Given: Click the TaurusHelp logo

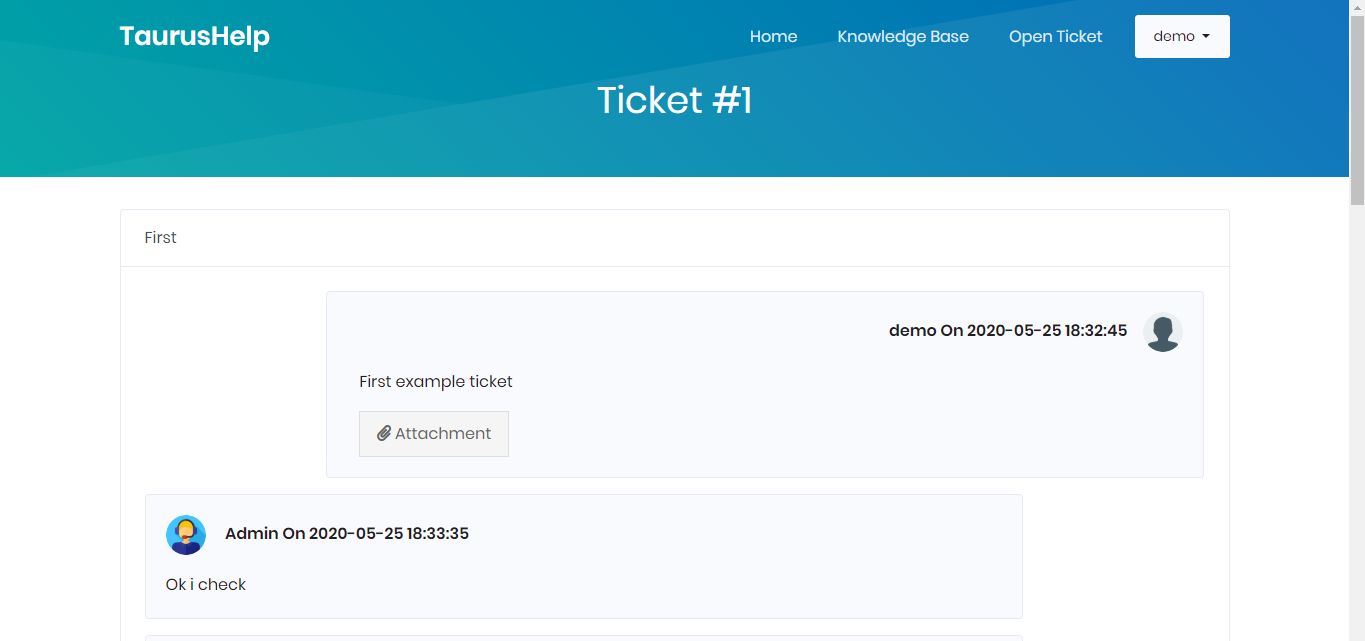Looking at the screenshot, I should (194, 37).
